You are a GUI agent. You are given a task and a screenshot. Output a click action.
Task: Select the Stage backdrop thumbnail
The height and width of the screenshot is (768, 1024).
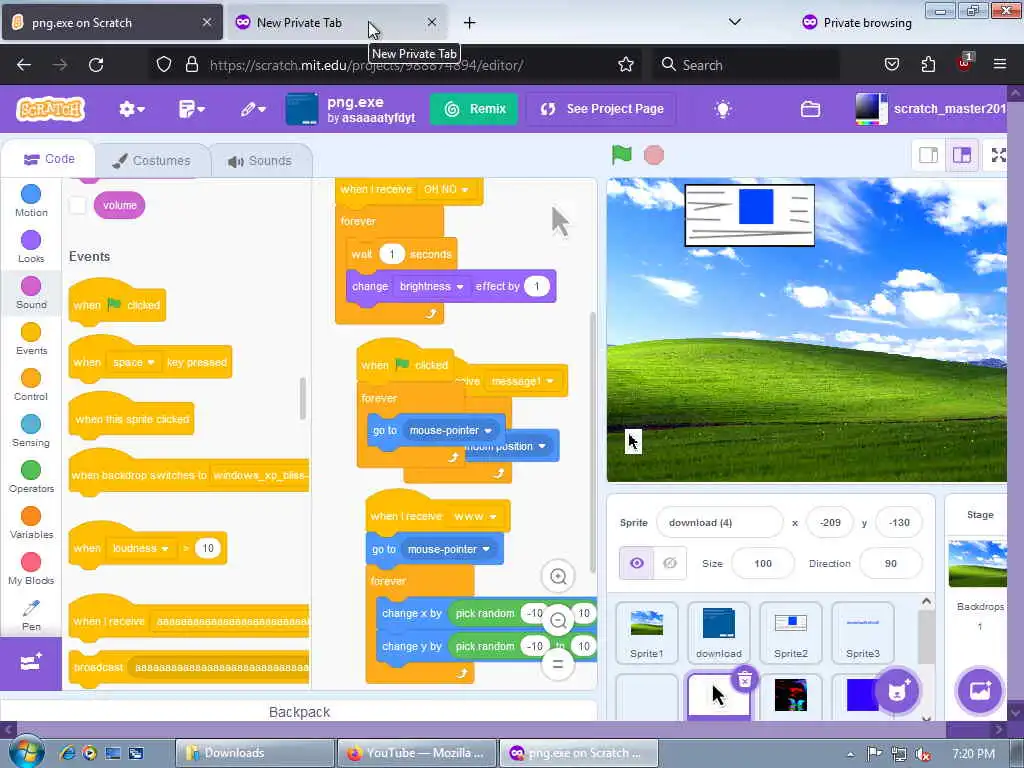pyautogui.click(x=978, y=563)
